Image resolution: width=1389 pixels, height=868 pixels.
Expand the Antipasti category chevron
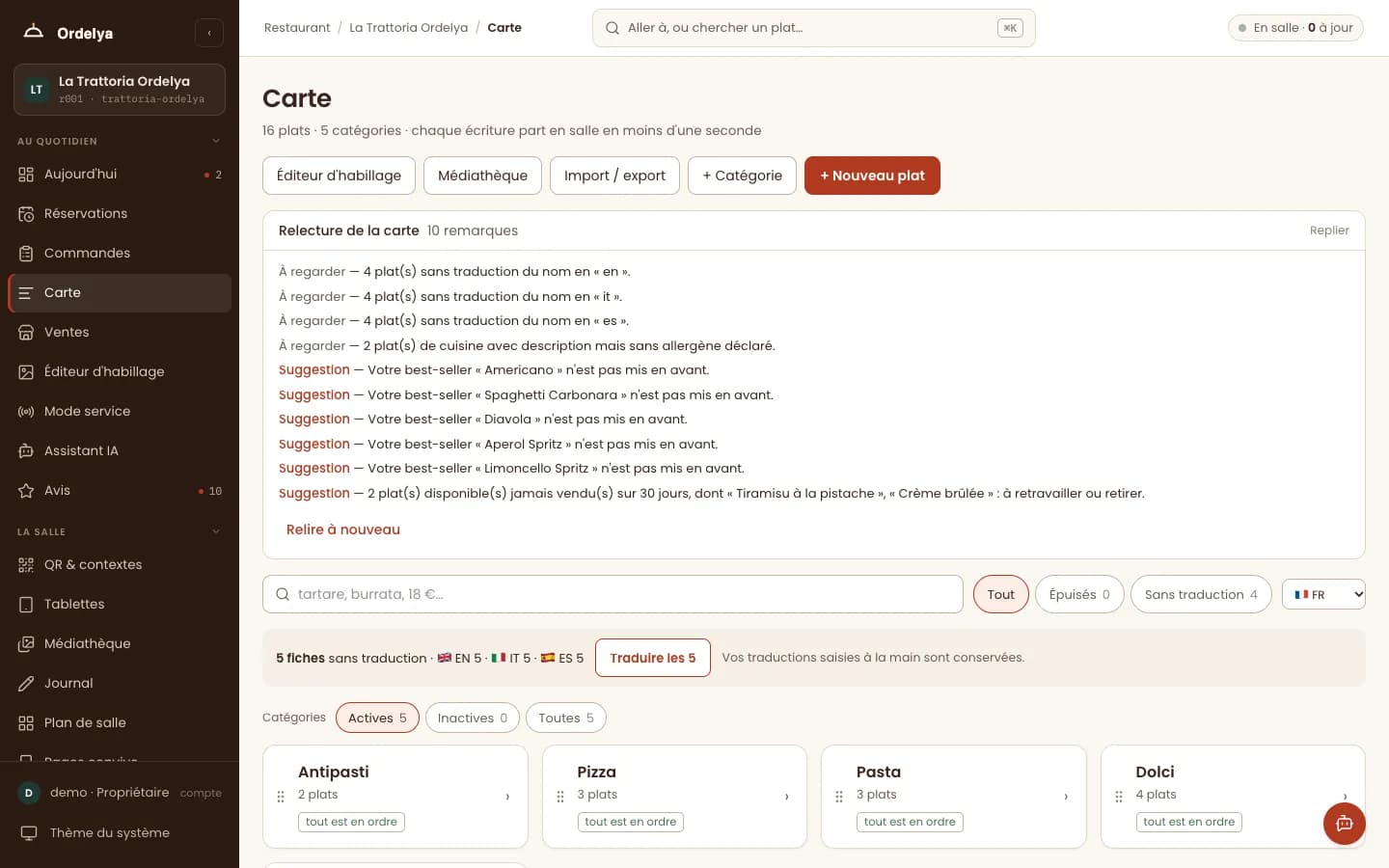click(x=507, y=797)
